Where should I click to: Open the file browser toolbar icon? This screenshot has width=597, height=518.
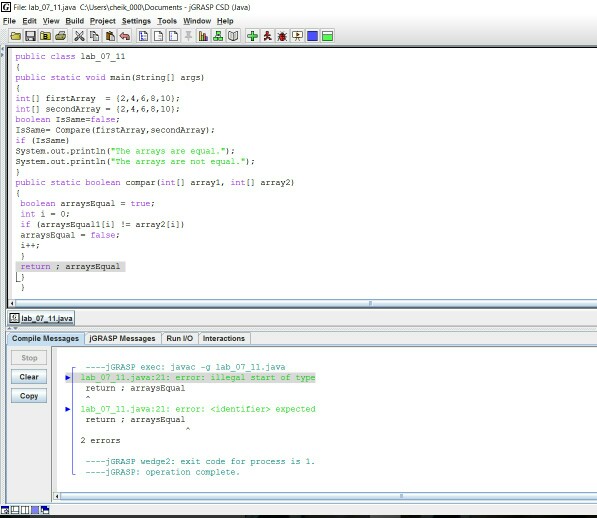pyautogui.click(x=45, y=37)
